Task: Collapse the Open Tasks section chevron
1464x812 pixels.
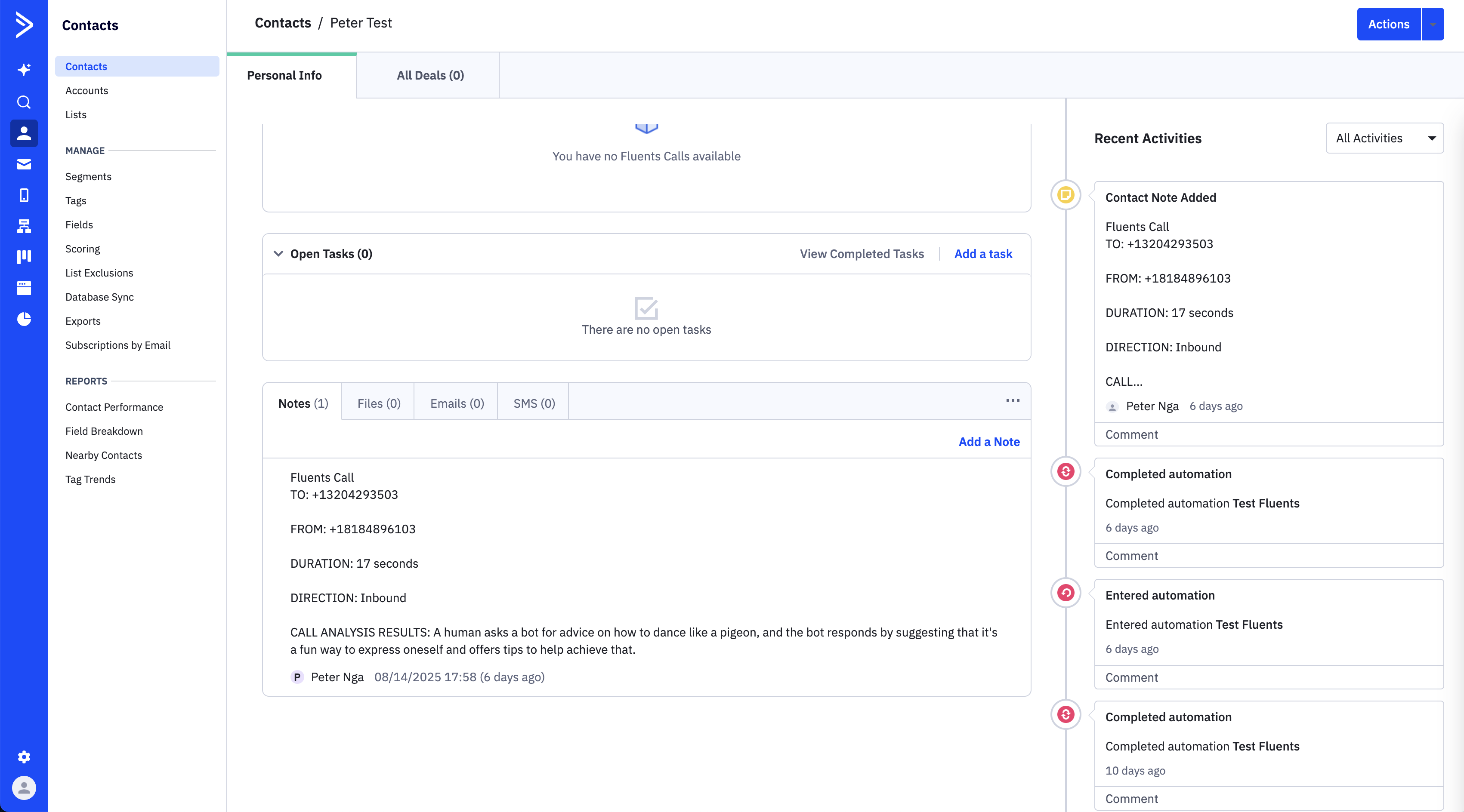Action: [278, 254]
